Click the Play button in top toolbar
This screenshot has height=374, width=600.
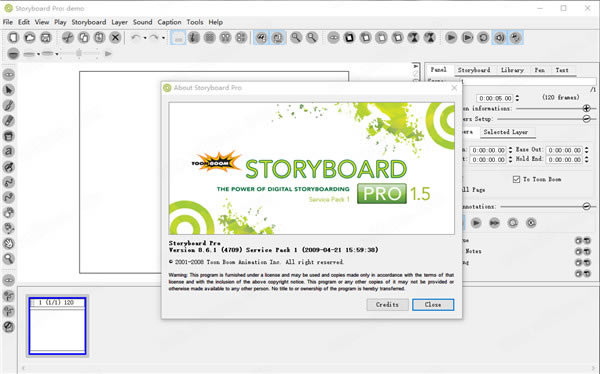click(x=451, y=38)
